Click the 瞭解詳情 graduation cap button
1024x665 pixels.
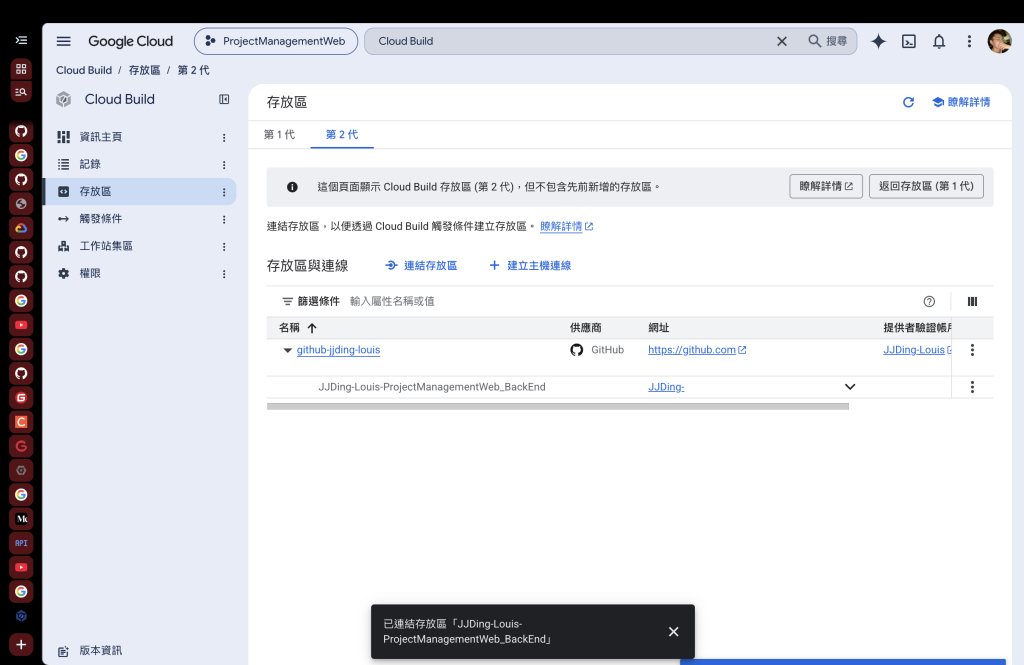(961, 102)
